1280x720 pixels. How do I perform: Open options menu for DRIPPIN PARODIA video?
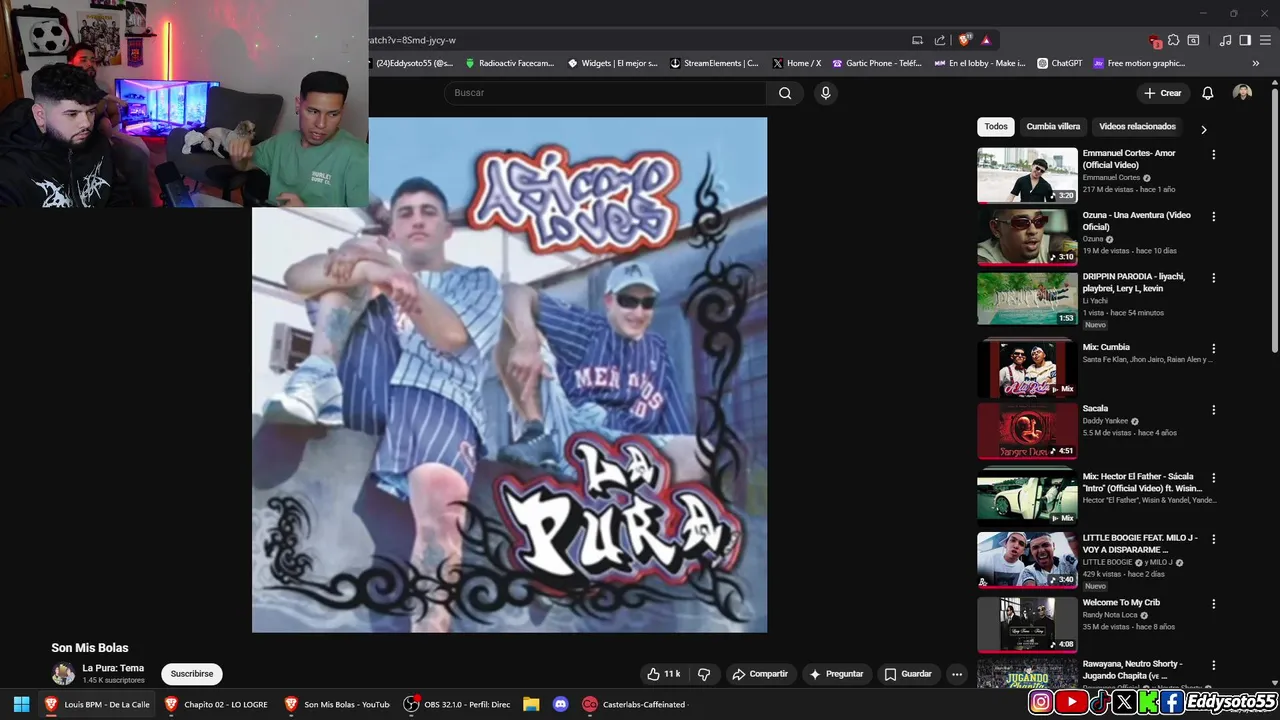click(1214, 278)
